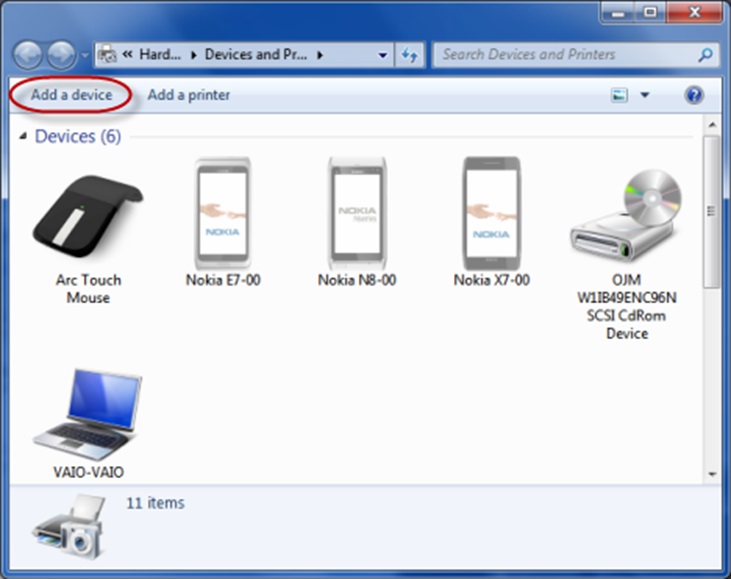Select the VAIO-VAIO laptop icon
731x579 pixels.
pos(88,414)
